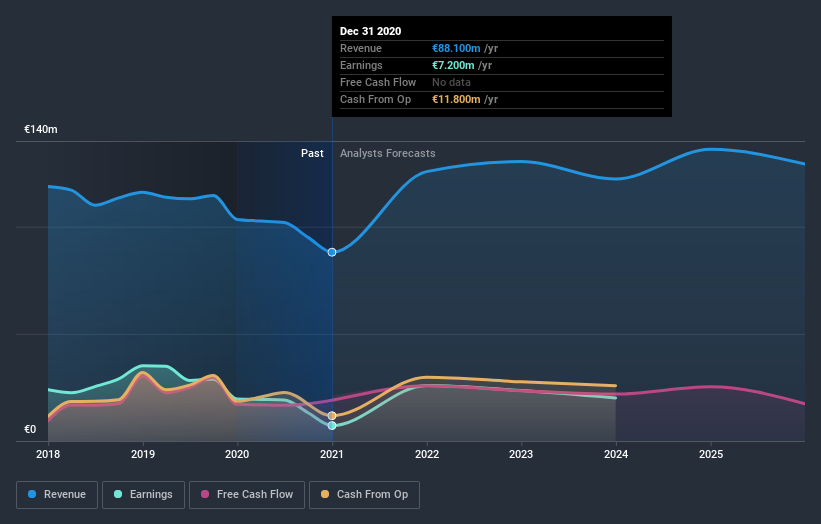
Task: Click the 2022 x-axis label
Action: pos(427,454)
